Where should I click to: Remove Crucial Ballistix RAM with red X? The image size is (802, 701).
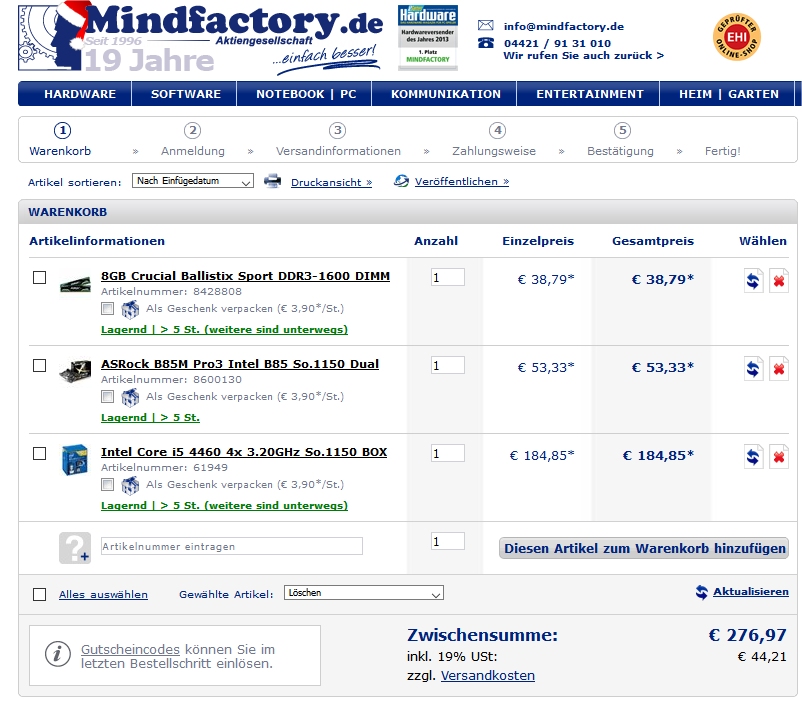point(779,281)
